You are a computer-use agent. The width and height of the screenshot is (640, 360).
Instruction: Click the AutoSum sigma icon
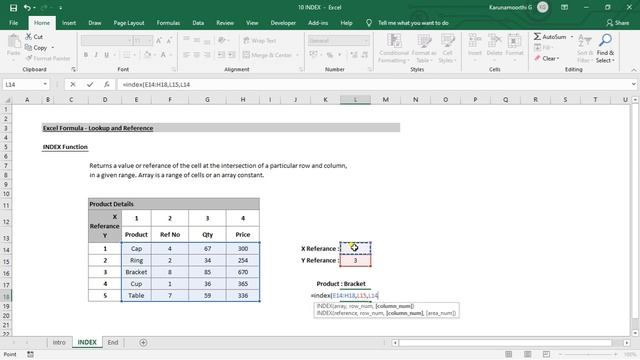click(x=537, y=37)
